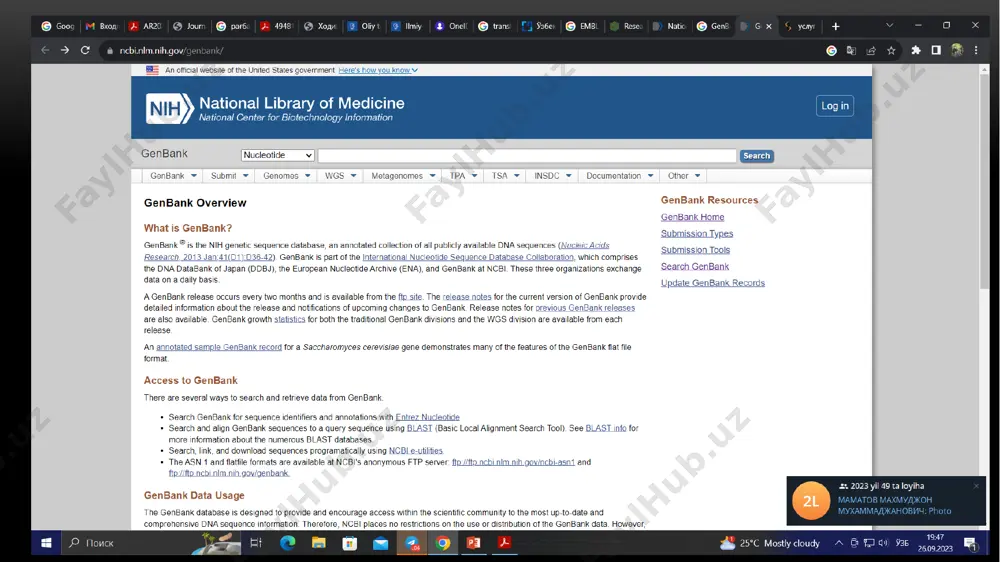Open the weather widget on taskbar

coord(770,544)
